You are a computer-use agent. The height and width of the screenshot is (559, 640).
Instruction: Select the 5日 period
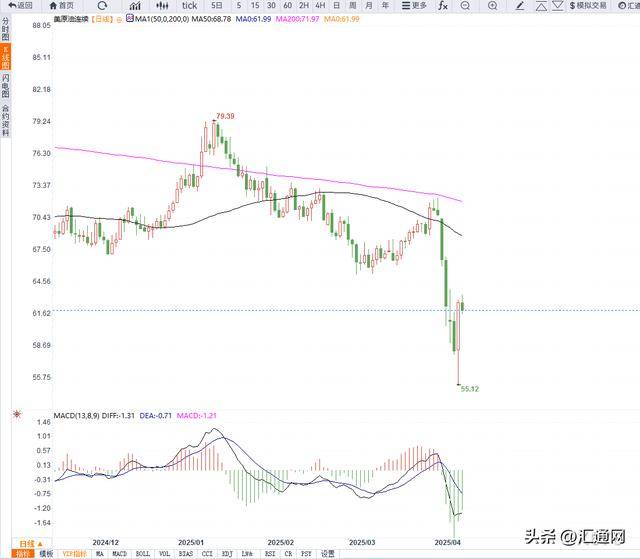coord(217,5)
